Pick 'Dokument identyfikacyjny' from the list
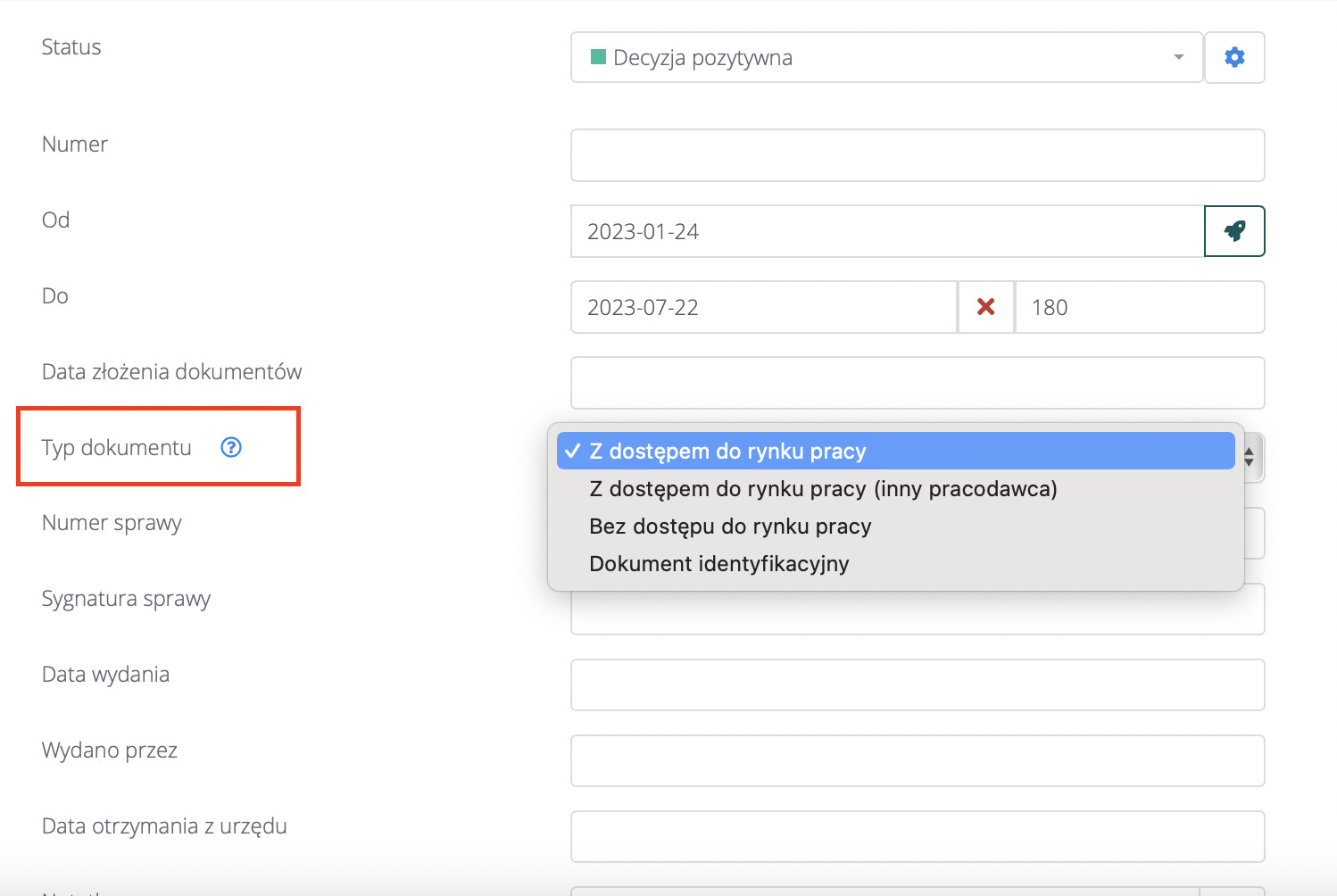 coord(718,564)
